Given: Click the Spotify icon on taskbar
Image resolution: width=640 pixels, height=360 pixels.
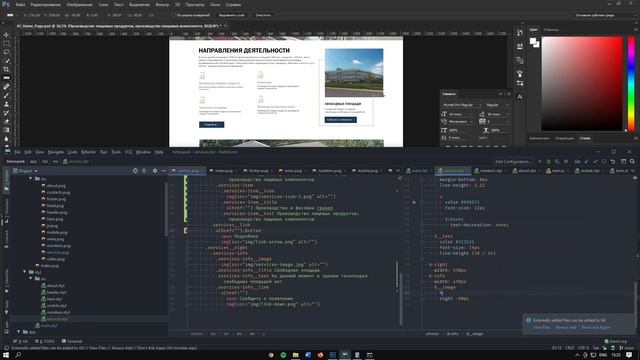Looking at the screenshot, I should (x=283, y=355).
